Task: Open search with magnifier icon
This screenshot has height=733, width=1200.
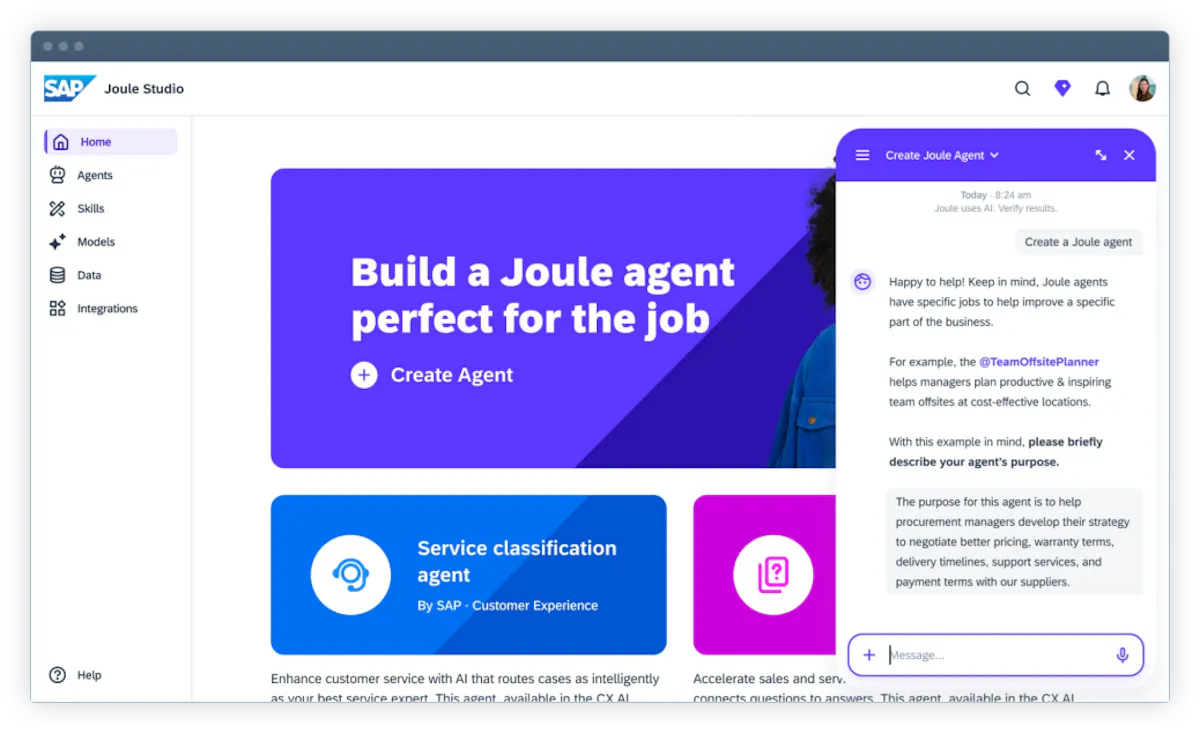Action: [x=1022, y=88]
